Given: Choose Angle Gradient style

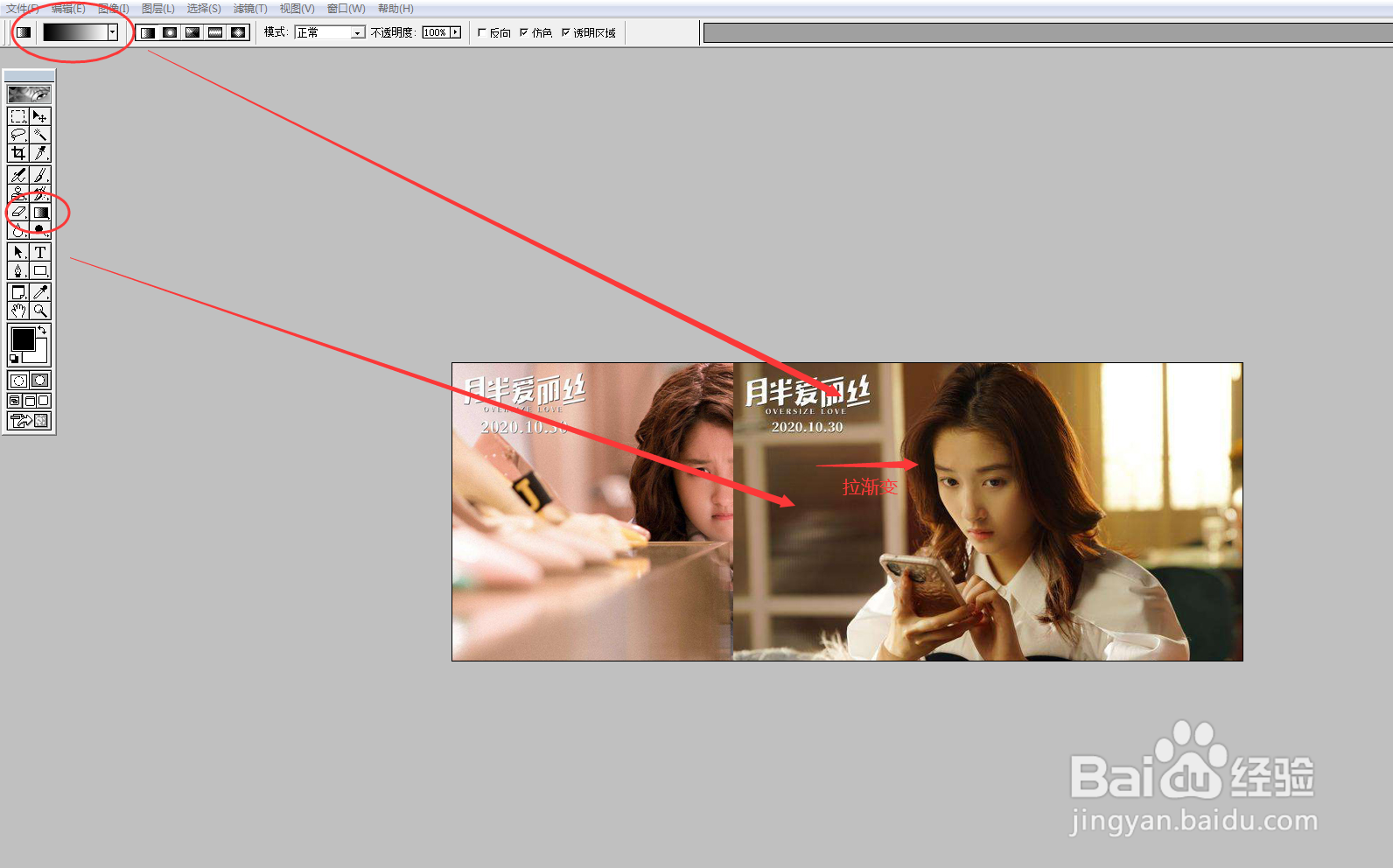Looking at the screenshot, I should [x=192, y=32].
